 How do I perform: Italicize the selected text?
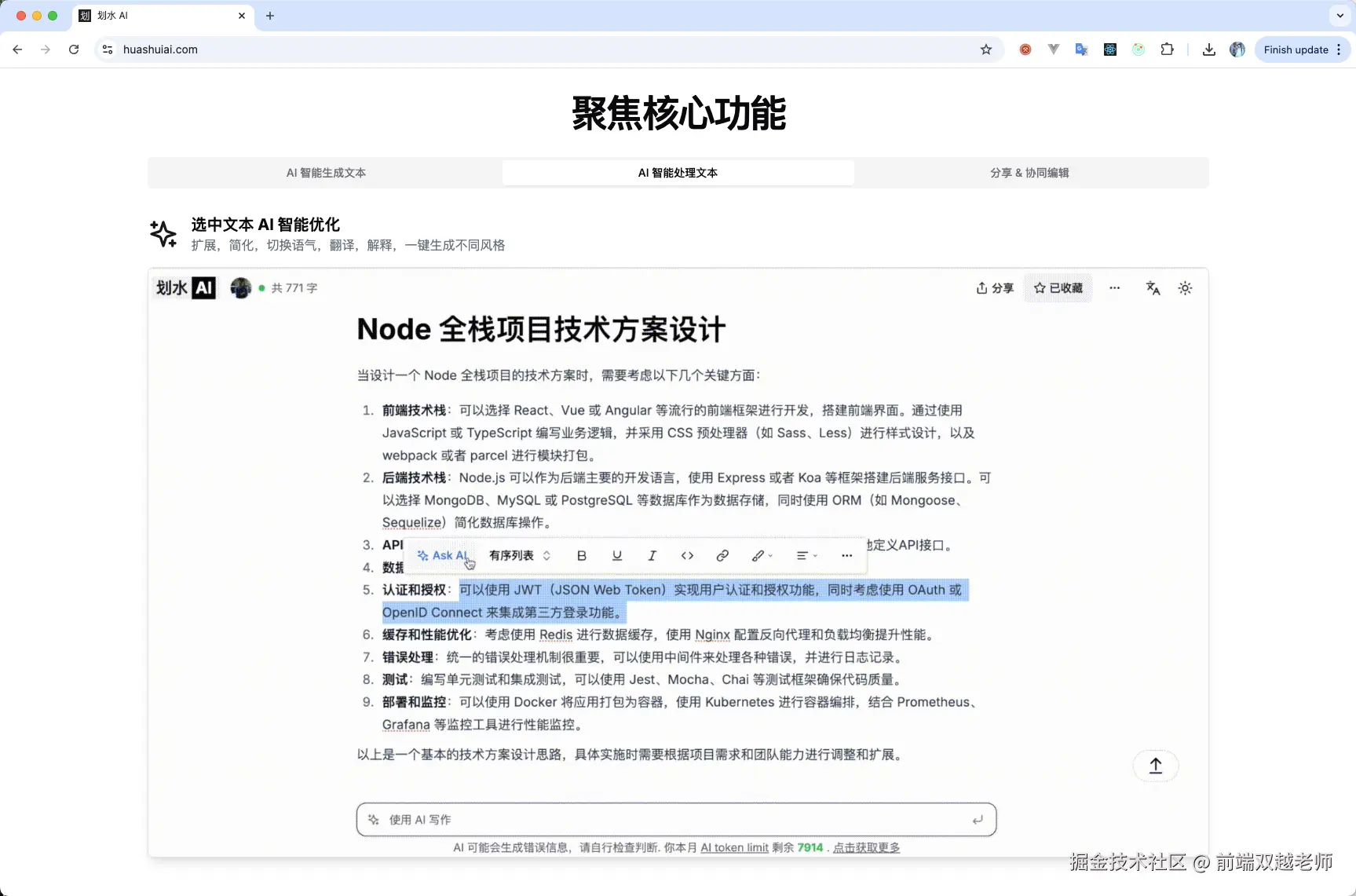(652, 555)
